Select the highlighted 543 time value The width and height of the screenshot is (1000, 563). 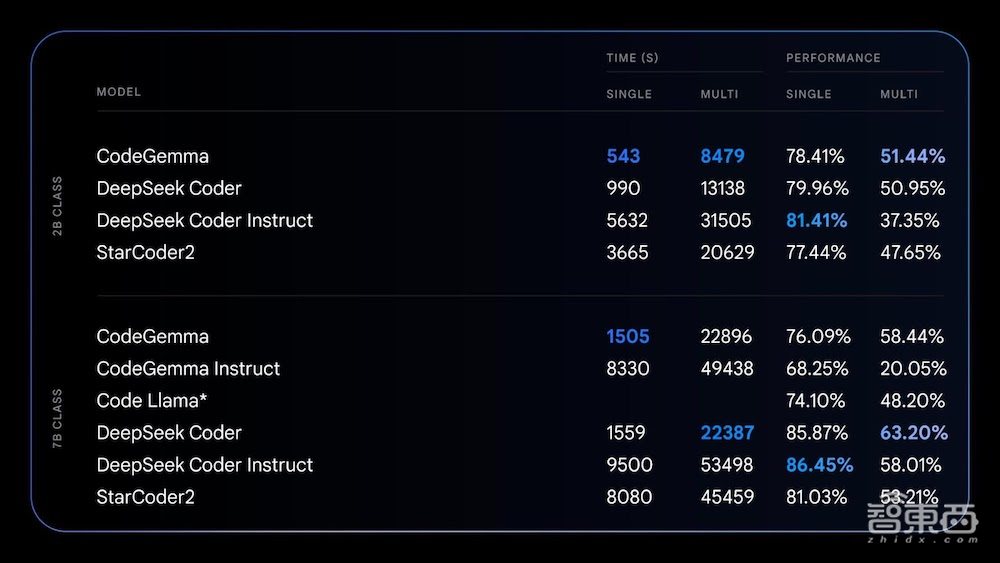(x=623, y=157)
